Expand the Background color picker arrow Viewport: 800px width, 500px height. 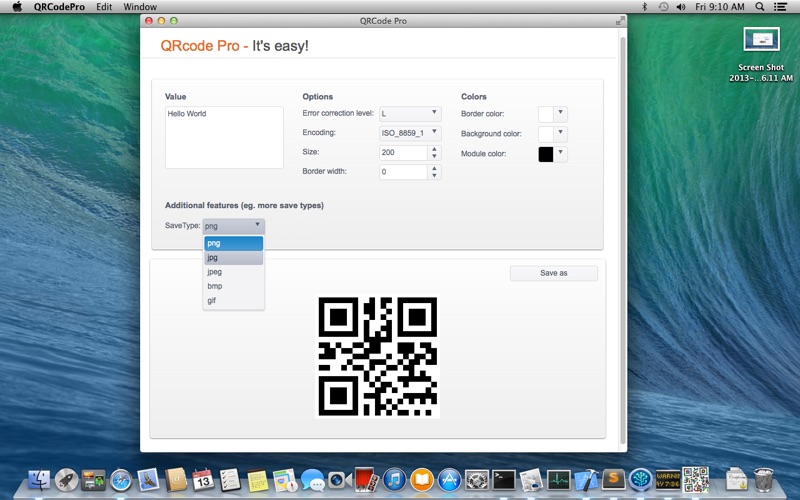(x=560, y=133)
